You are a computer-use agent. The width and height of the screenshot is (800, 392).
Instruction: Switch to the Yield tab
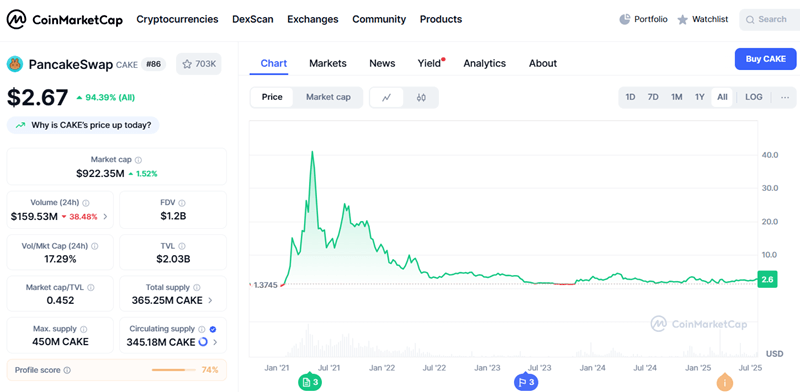[429, 63]
